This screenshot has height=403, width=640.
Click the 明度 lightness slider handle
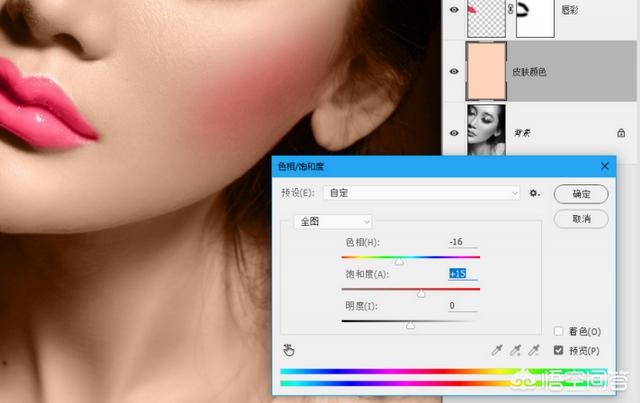coord(410,325)
